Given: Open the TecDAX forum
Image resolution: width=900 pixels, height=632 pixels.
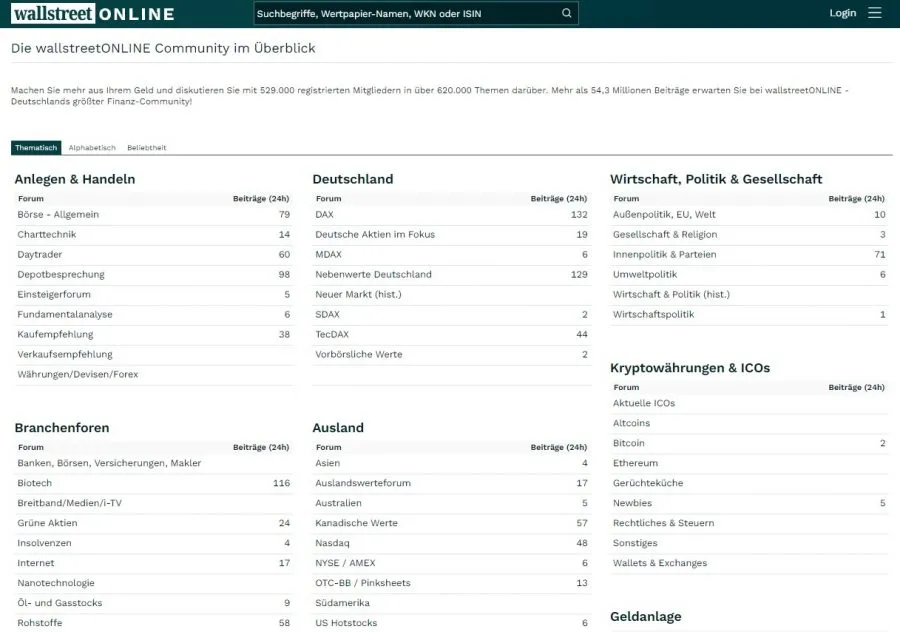Looking at the screenshot, I should (332, 335).
